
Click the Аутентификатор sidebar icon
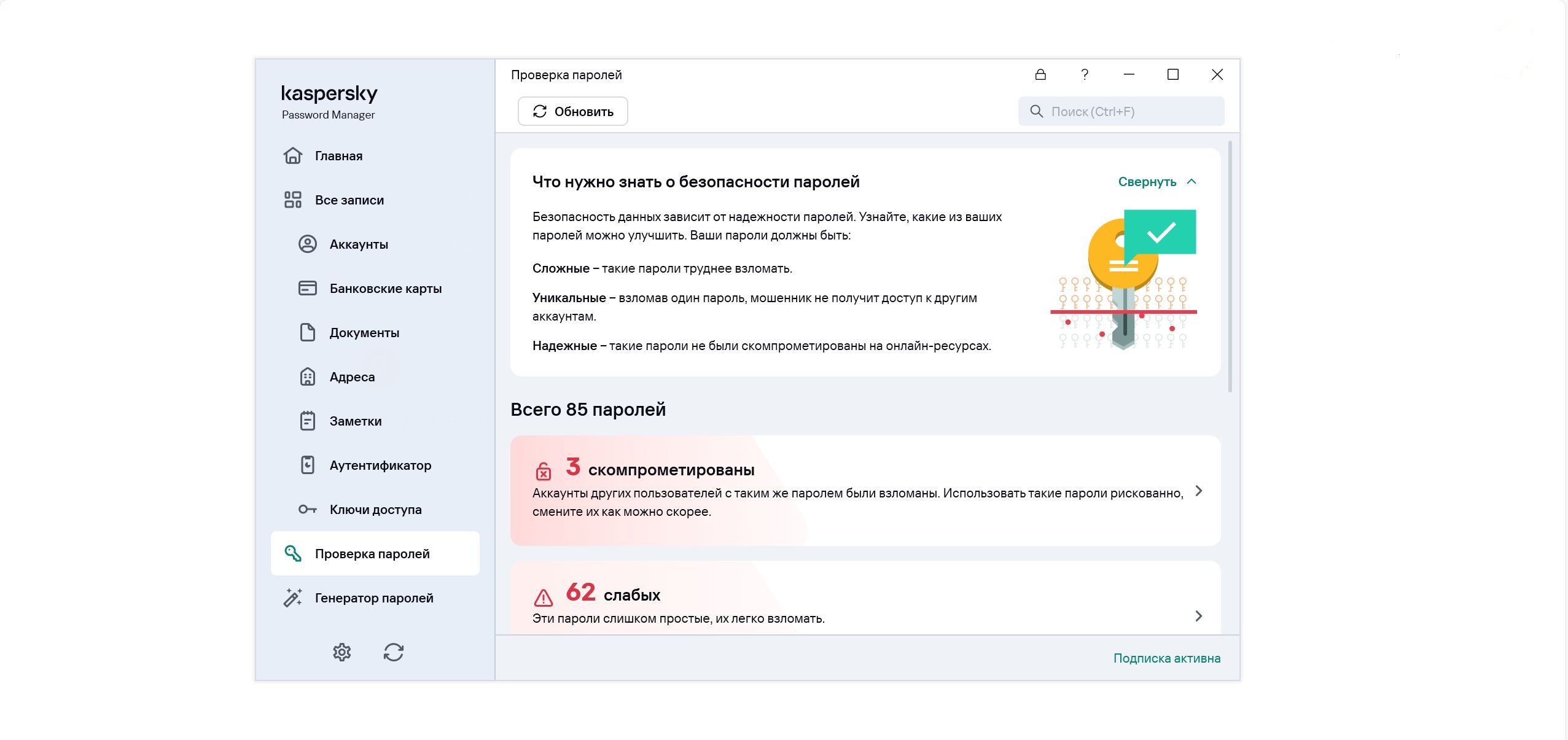pos(308,465)
